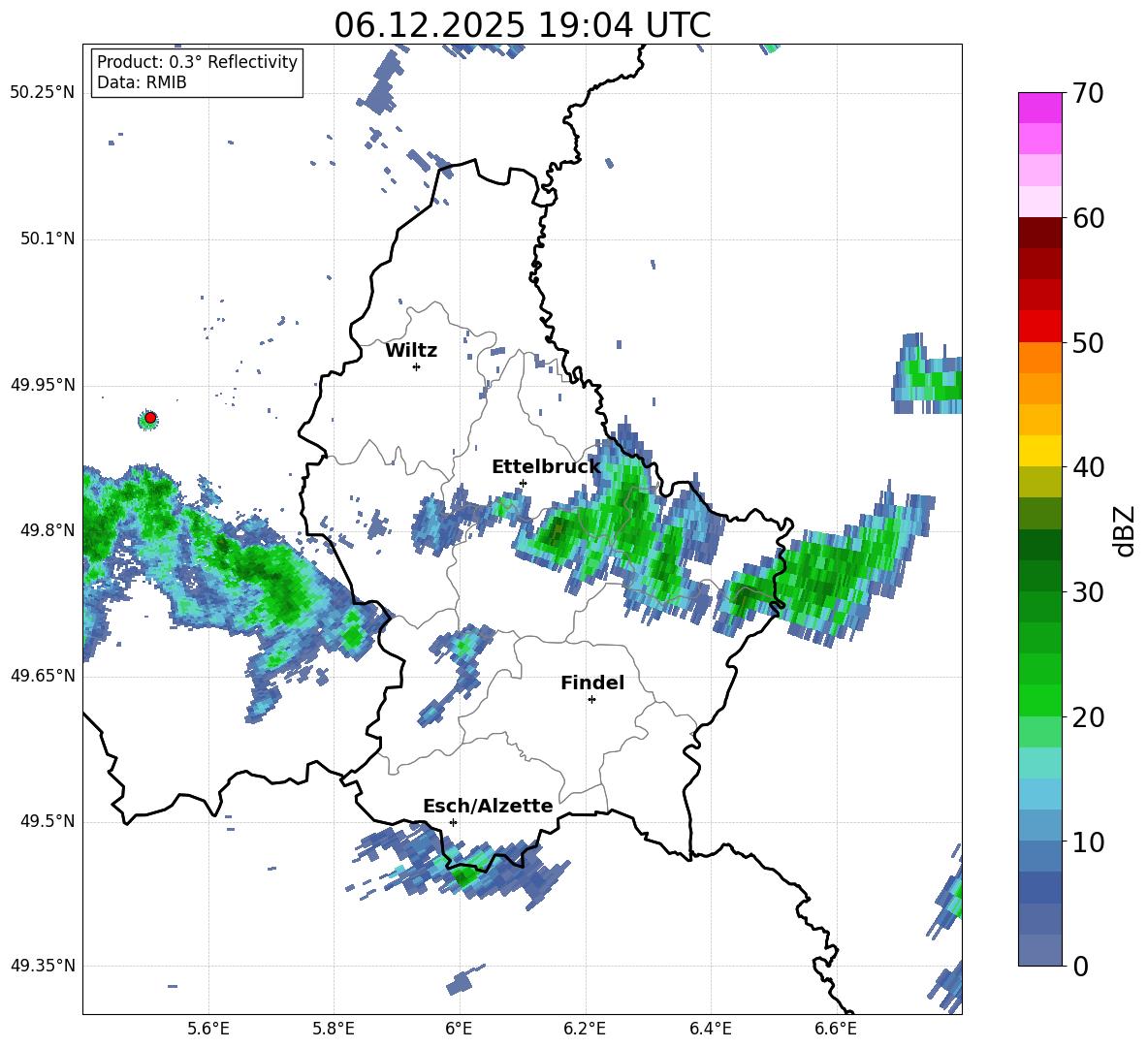Click the Product: 0.3° Reflectivity text
The width and height of the screenshot is (1148, 1048).
click(197, 62)
